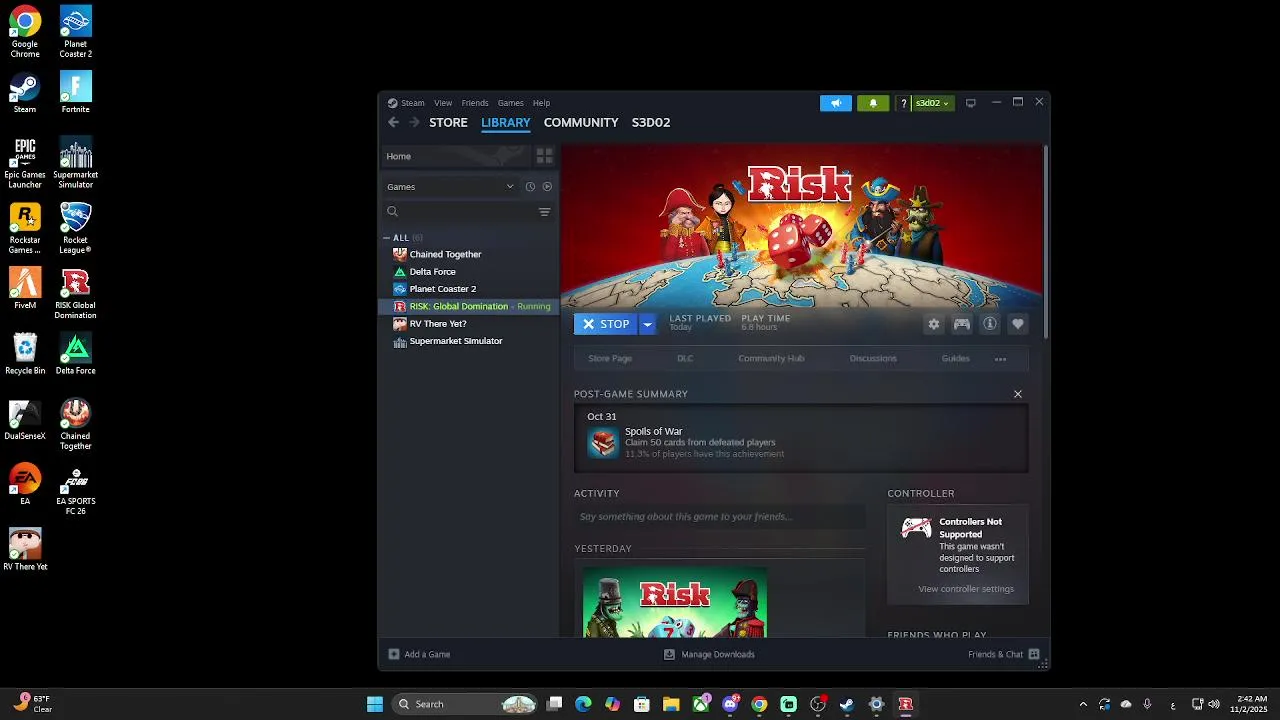Open the Friends menu
The width and height of the screenshot is (1280, 720).
475,103
